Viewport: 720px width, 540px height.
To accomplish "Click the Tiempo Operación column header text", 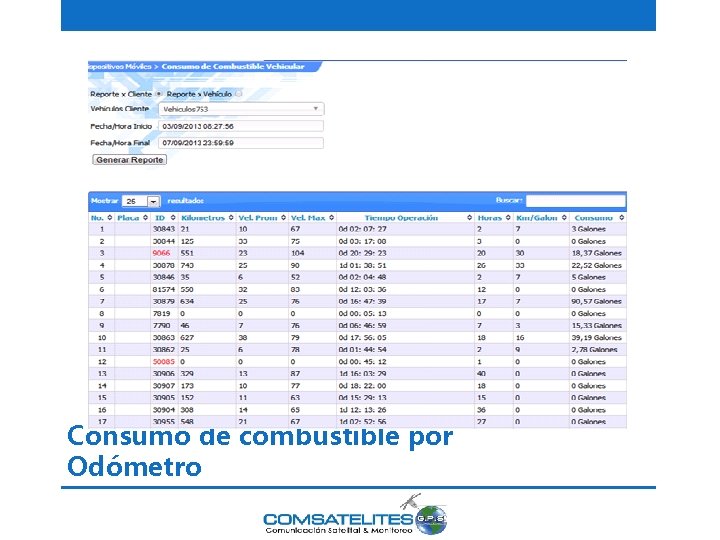I will (401, 218).
